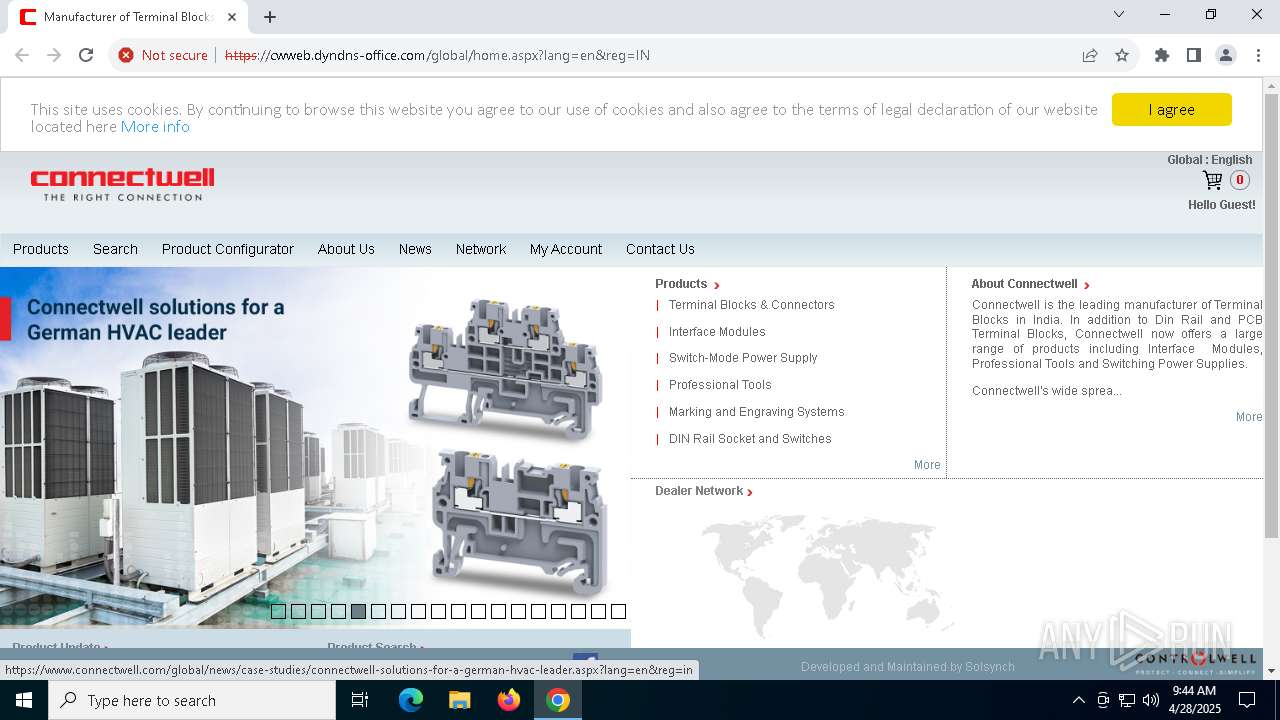This screenshot has height=720, width=1280.
Task: Open the notifications action center
Action: tap(1247, 700)
